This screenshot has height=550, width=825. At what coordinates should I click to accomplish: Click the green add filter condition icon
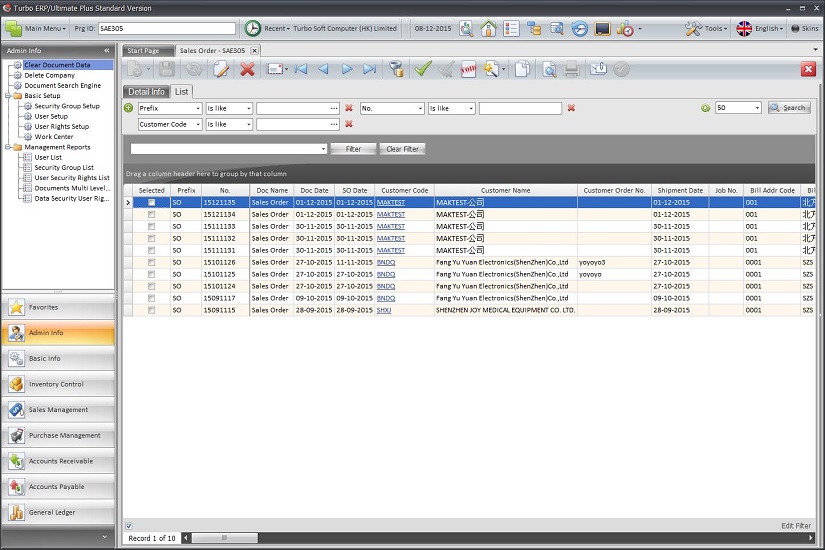pyautogui.click(x=128, y=108)
